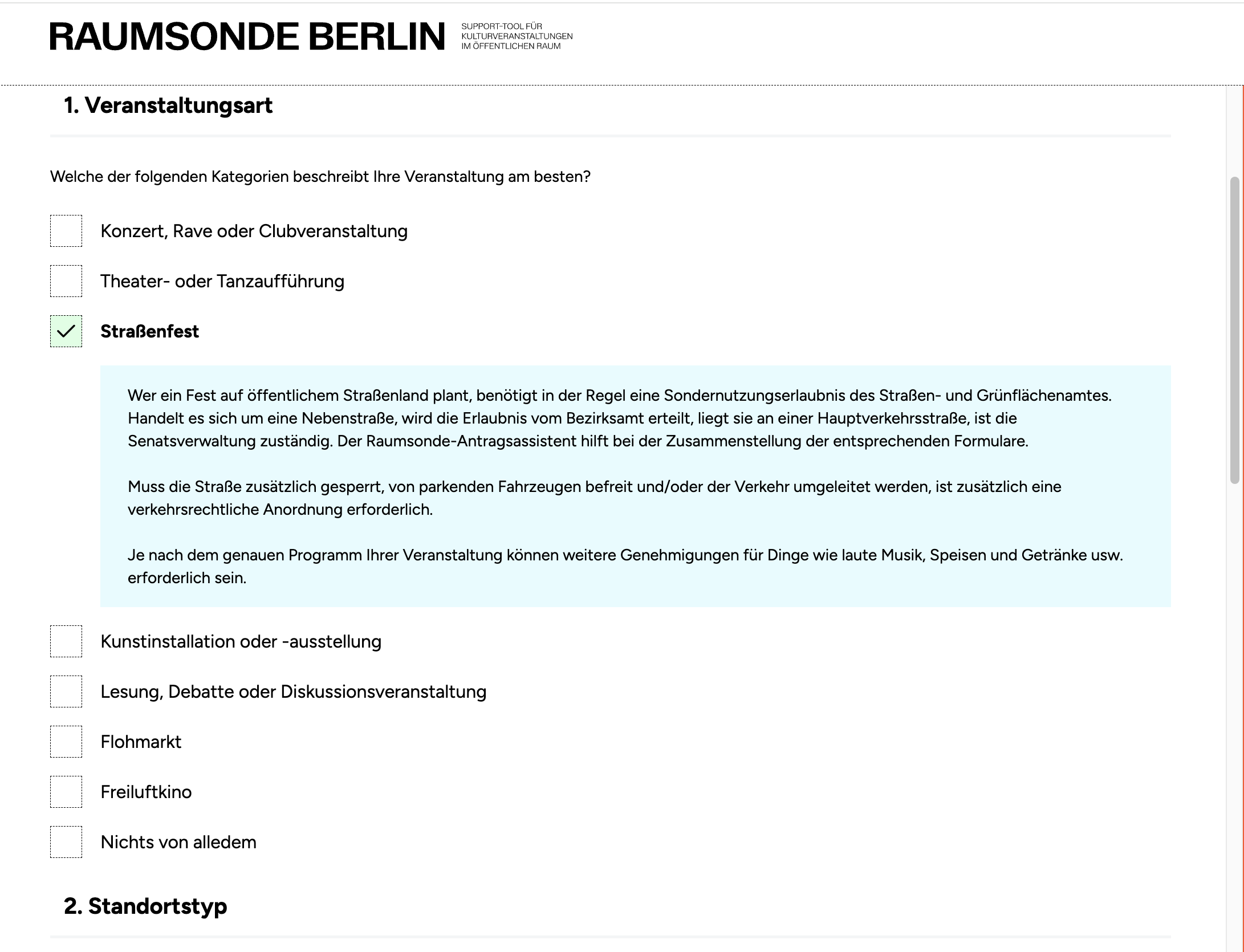Click the Flohmarkt option label

point(141,742)
